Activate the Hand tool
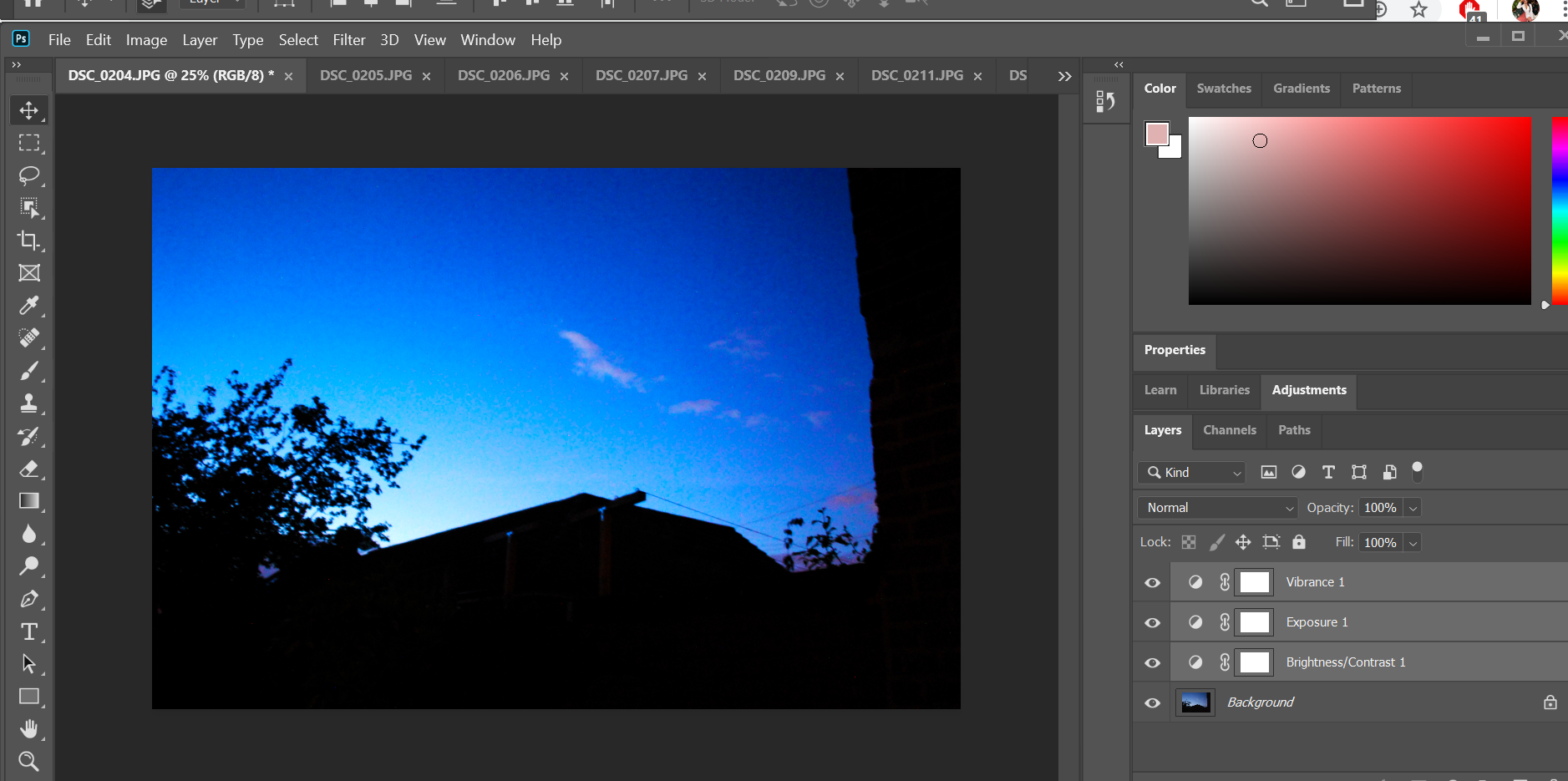The width and height of the screenshot is (1568, 781). click(28, 729)
